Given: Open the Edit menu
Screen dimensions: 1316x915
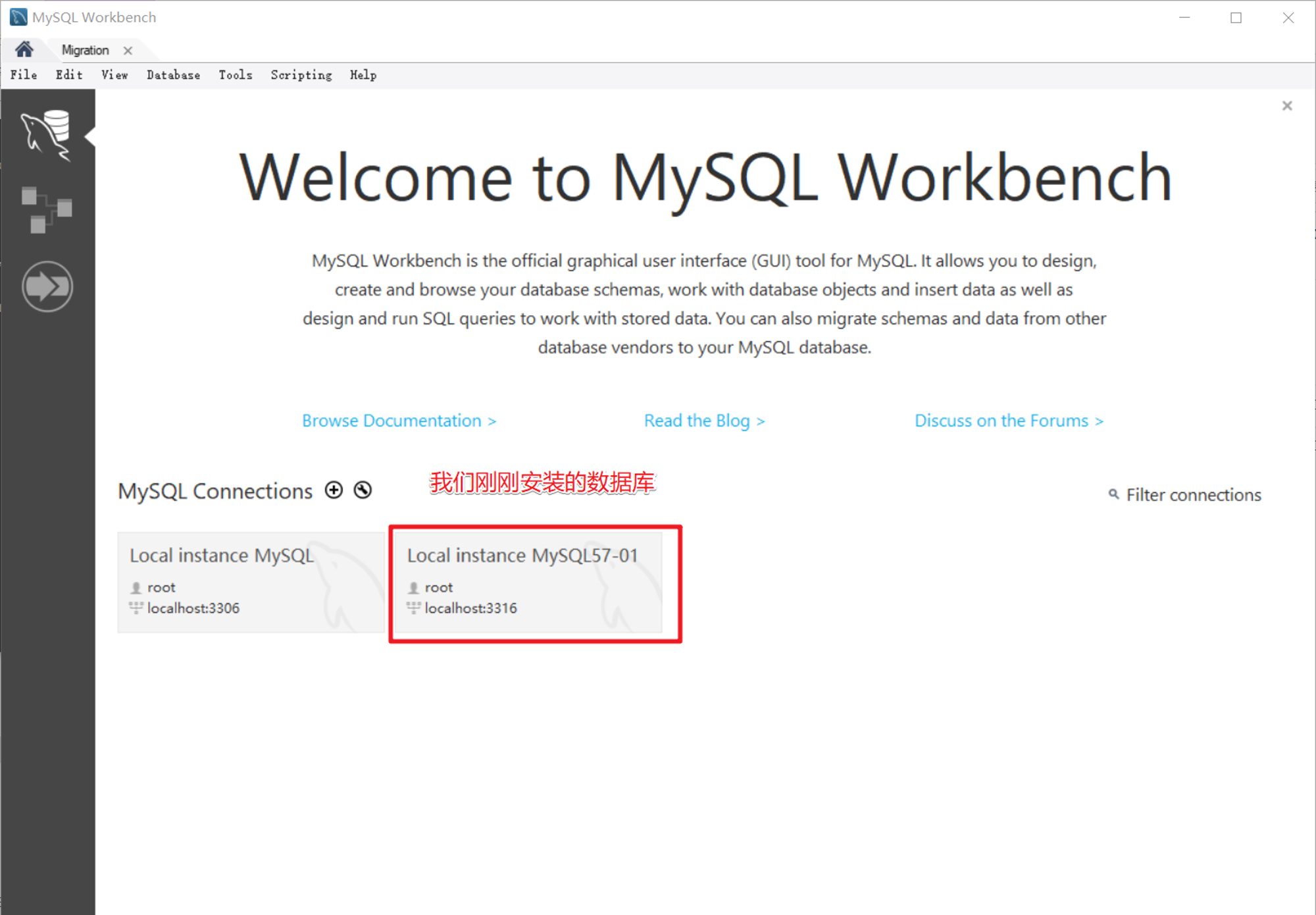Looking at the screenshot, I should tap(69, 75).
